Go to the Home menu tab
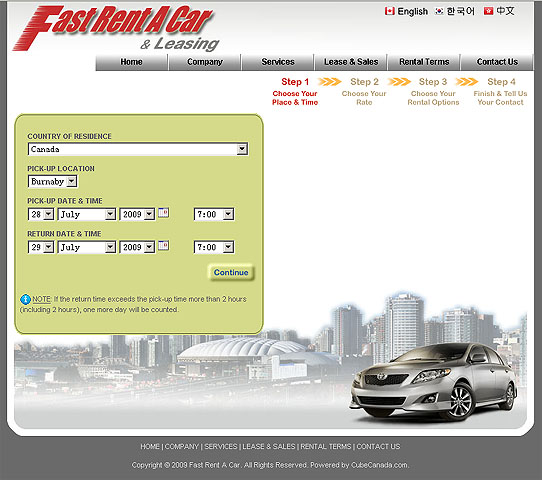This screenshot has width=542, height=480. (131, 62)
